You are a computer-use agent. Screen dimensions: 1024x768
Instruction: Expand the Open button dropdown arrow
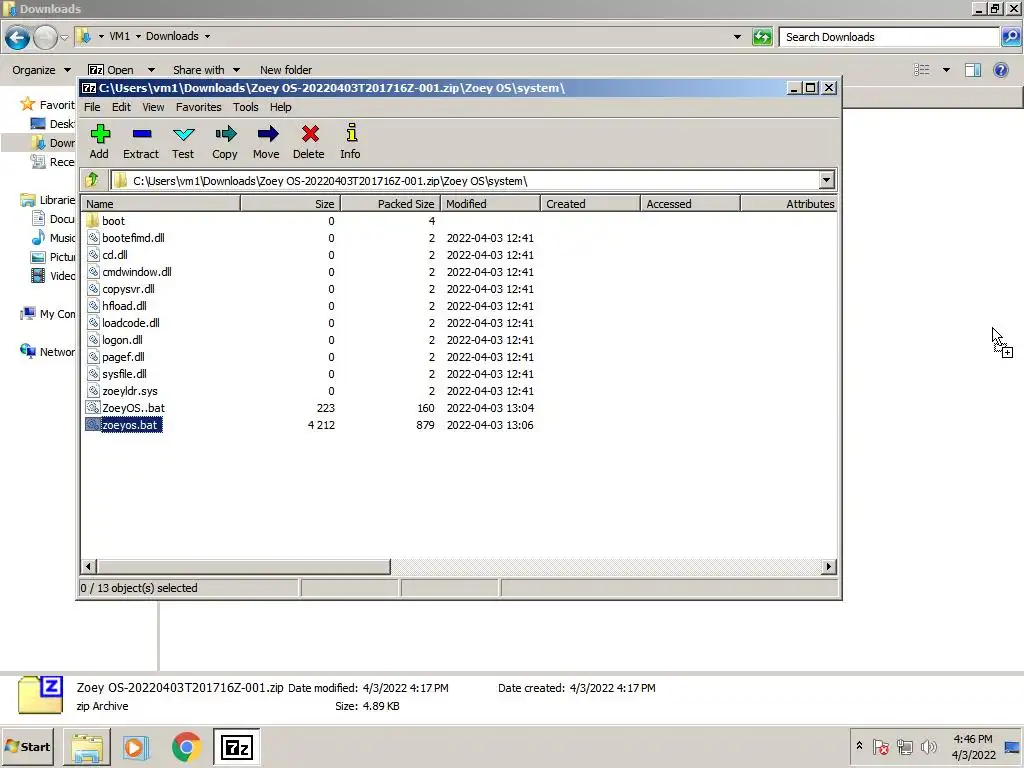click(x=151, y=70)
